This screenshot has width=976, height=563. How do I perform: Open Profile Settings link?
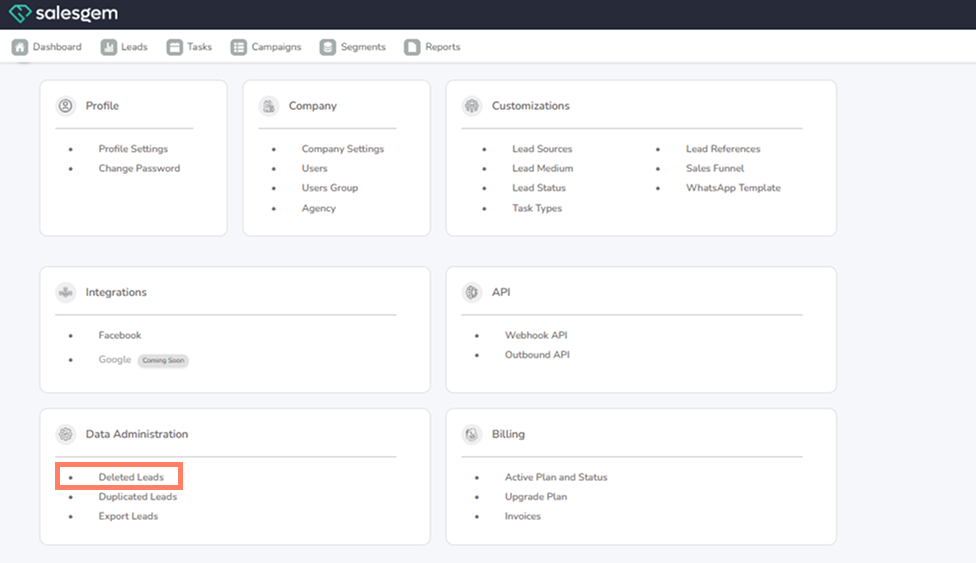[x=133, y=149]
